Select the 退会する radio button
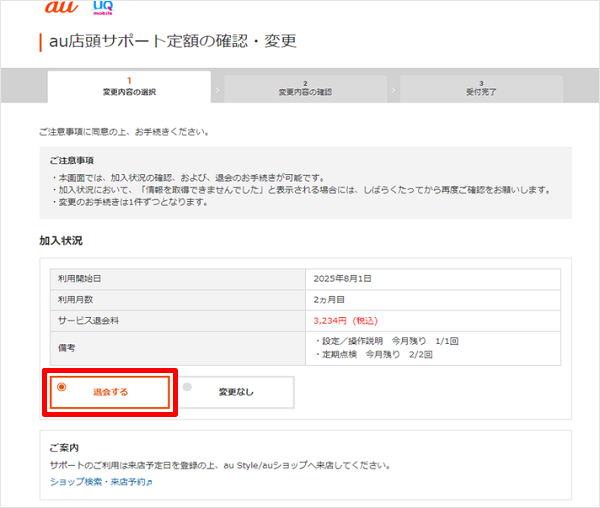Image resolution: width=600 pixels, height=508 pixels. coord(62,386)
